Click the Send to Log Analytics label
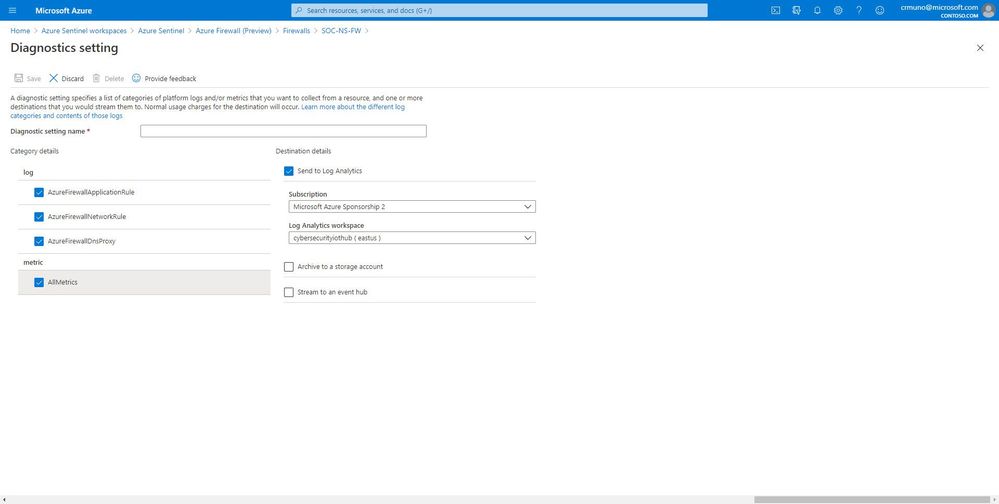 click(x=329, y=171)
